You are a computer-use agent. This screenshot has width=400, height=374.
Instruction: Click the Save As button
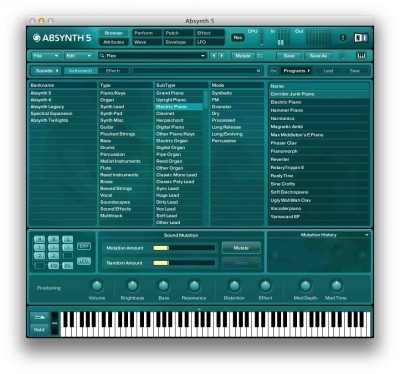[318, 56]
